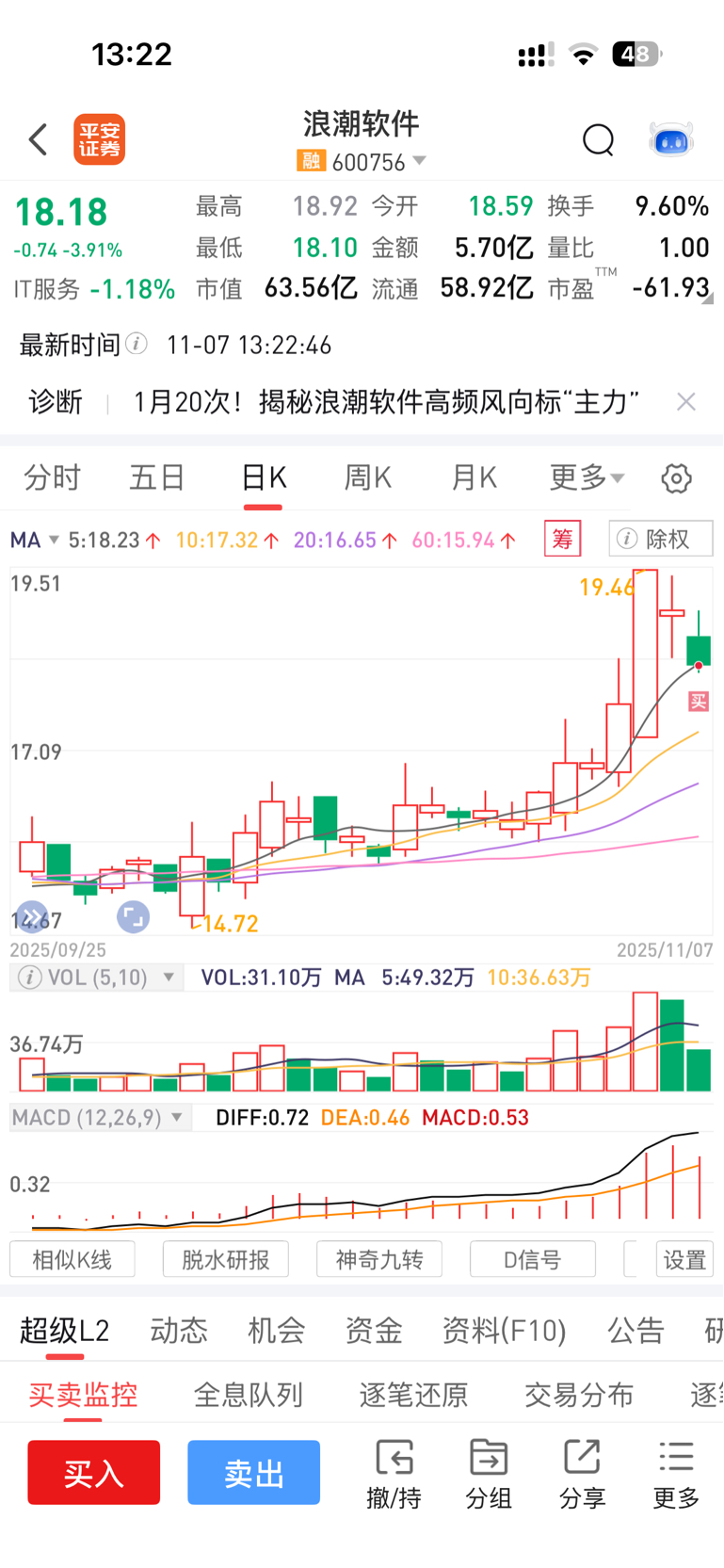Open 撤/持 cancel and holdings icon
The width and height of the screenshot is (724, 1568).
point(394,1474)
